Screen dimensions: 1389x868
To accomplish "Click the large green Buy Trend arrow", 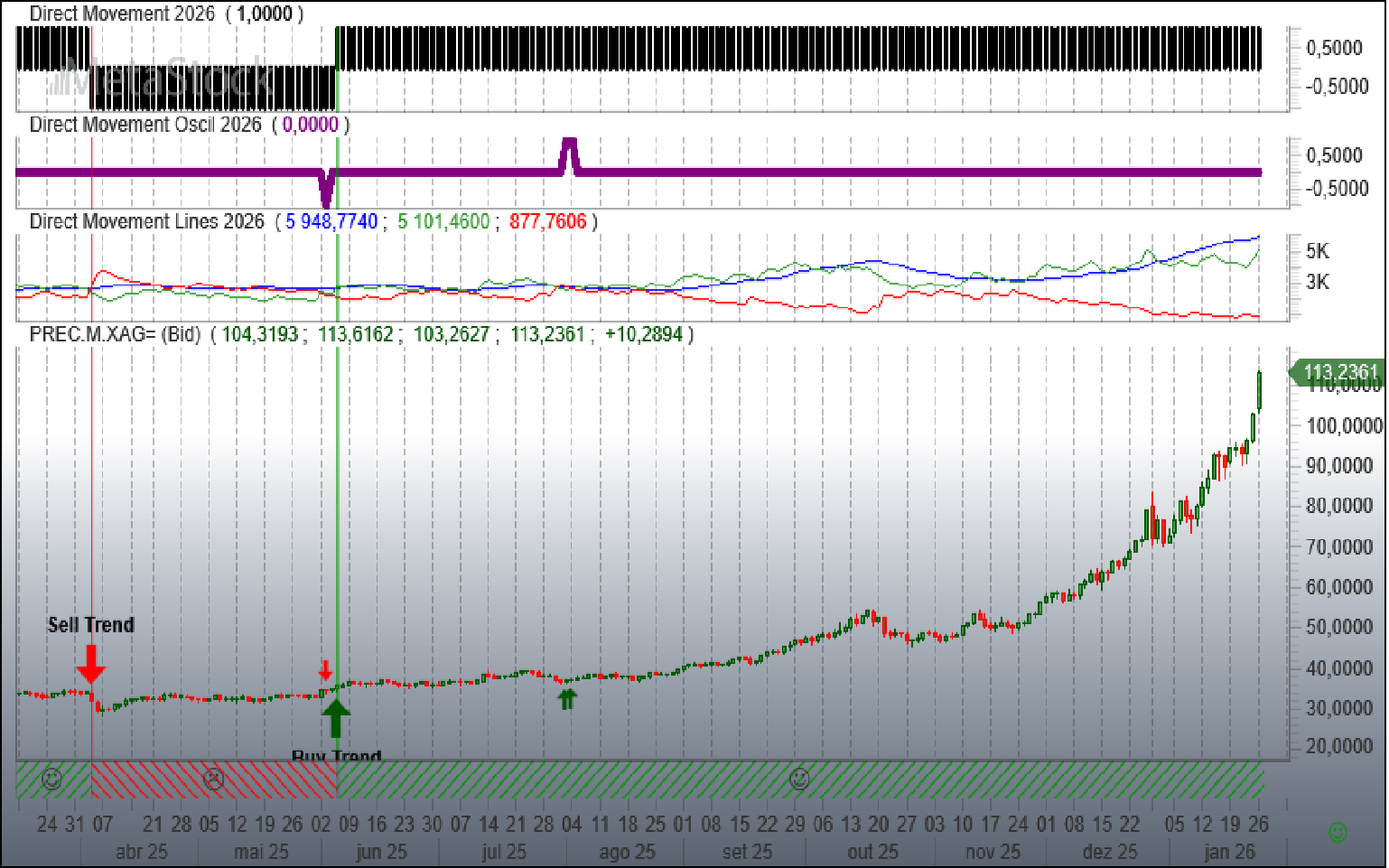I will pyautogui.click(x=336, y=719).
